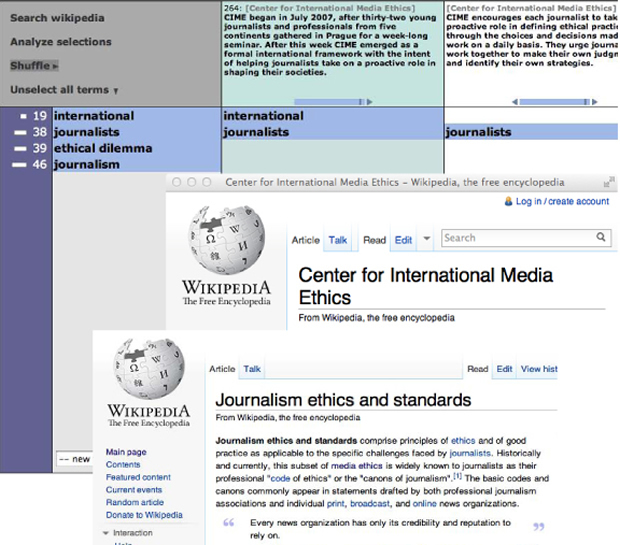Click the 'media ethics' link

click(x=357, y=466)
